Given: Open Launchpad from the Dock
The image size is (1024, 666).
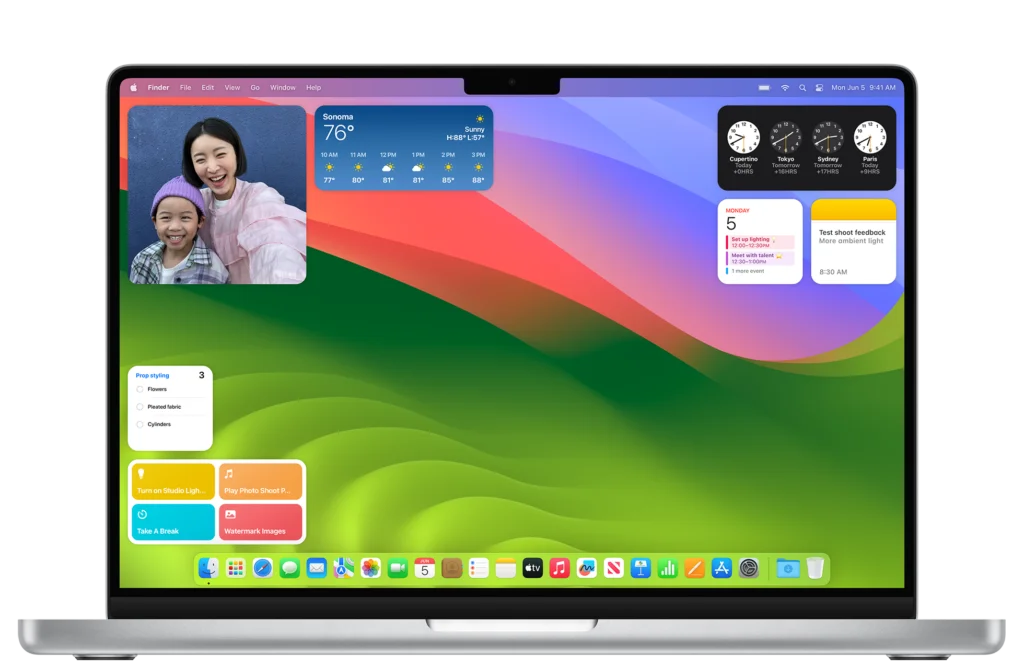Looking at the screenshot, I should click(236, 568).
